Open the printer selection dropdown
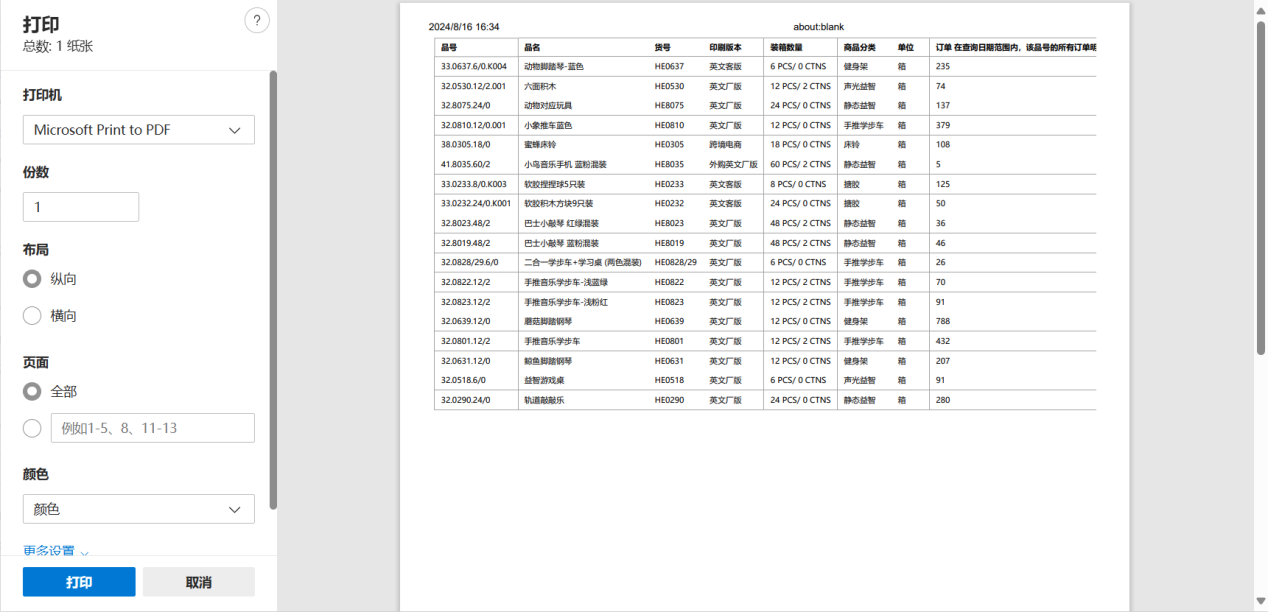This screenshot has height=612, width=1268. coord(139,130)
